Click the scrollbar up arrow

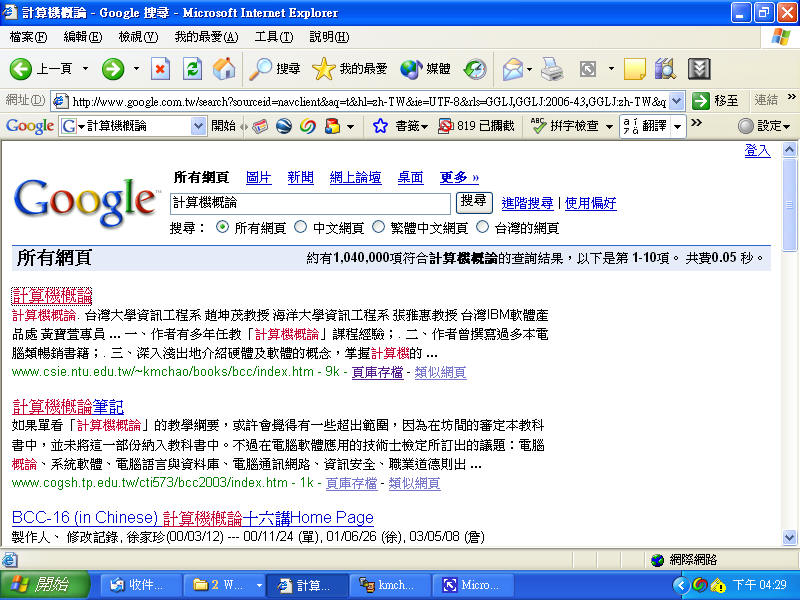[x=789, y=149]
